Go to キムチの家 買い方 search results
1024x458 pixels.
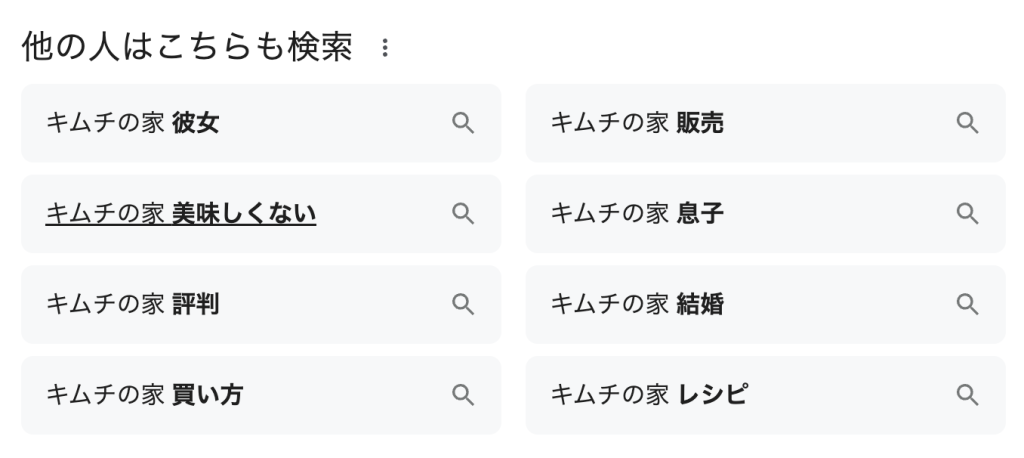pos(145,395)
